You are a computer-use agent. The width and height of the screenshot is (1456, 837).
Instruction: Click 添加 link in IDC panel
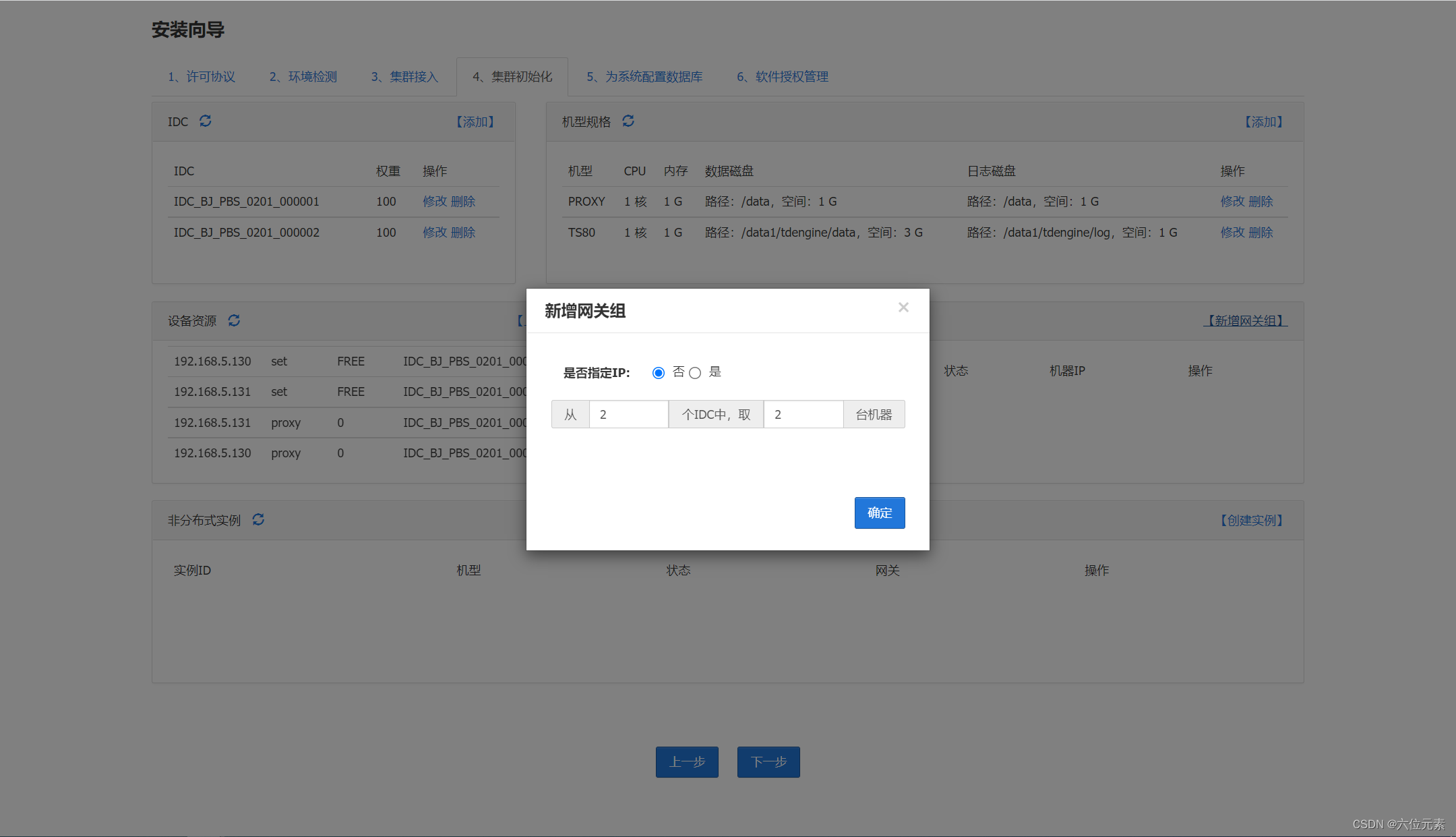475,122
